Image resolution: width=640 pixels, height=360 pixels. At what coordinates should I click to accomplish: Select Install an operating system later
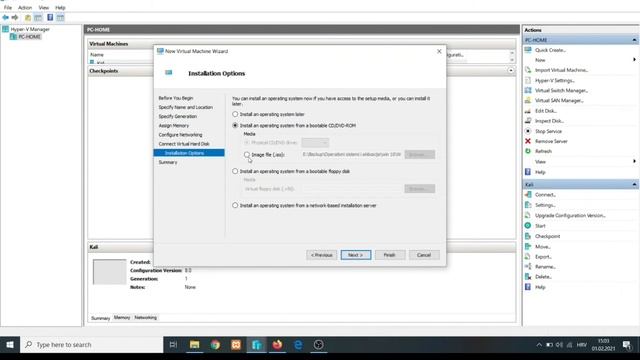(235, 114)
